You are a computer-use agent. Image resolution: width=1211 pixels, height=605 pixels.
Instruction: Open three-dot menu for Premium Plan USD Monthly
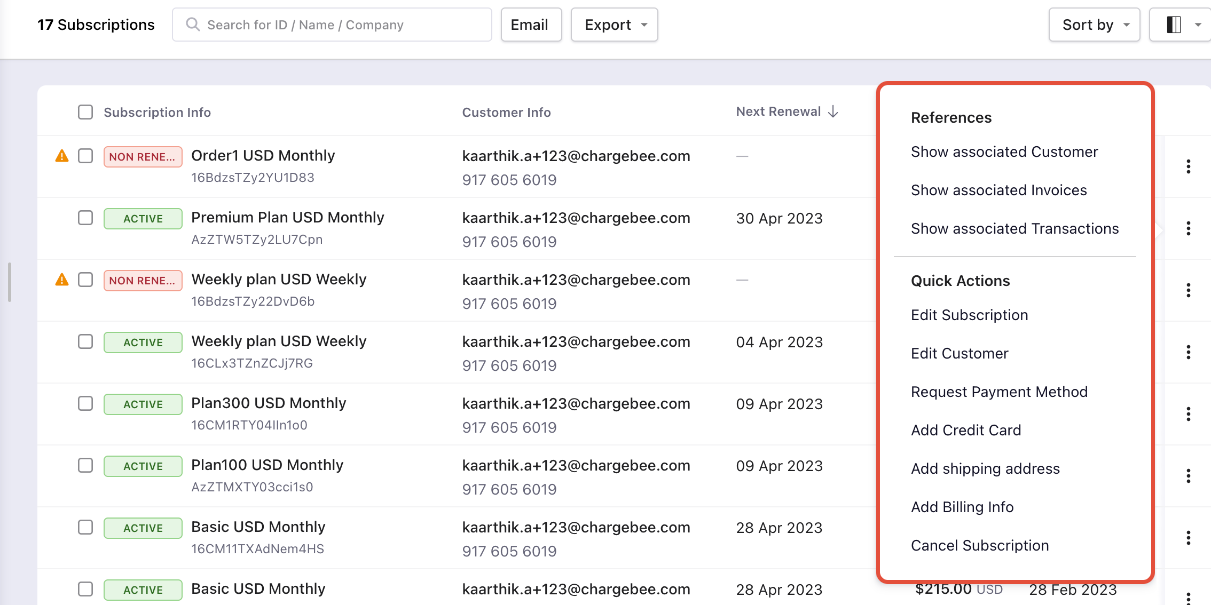(x=1188, y=229)
